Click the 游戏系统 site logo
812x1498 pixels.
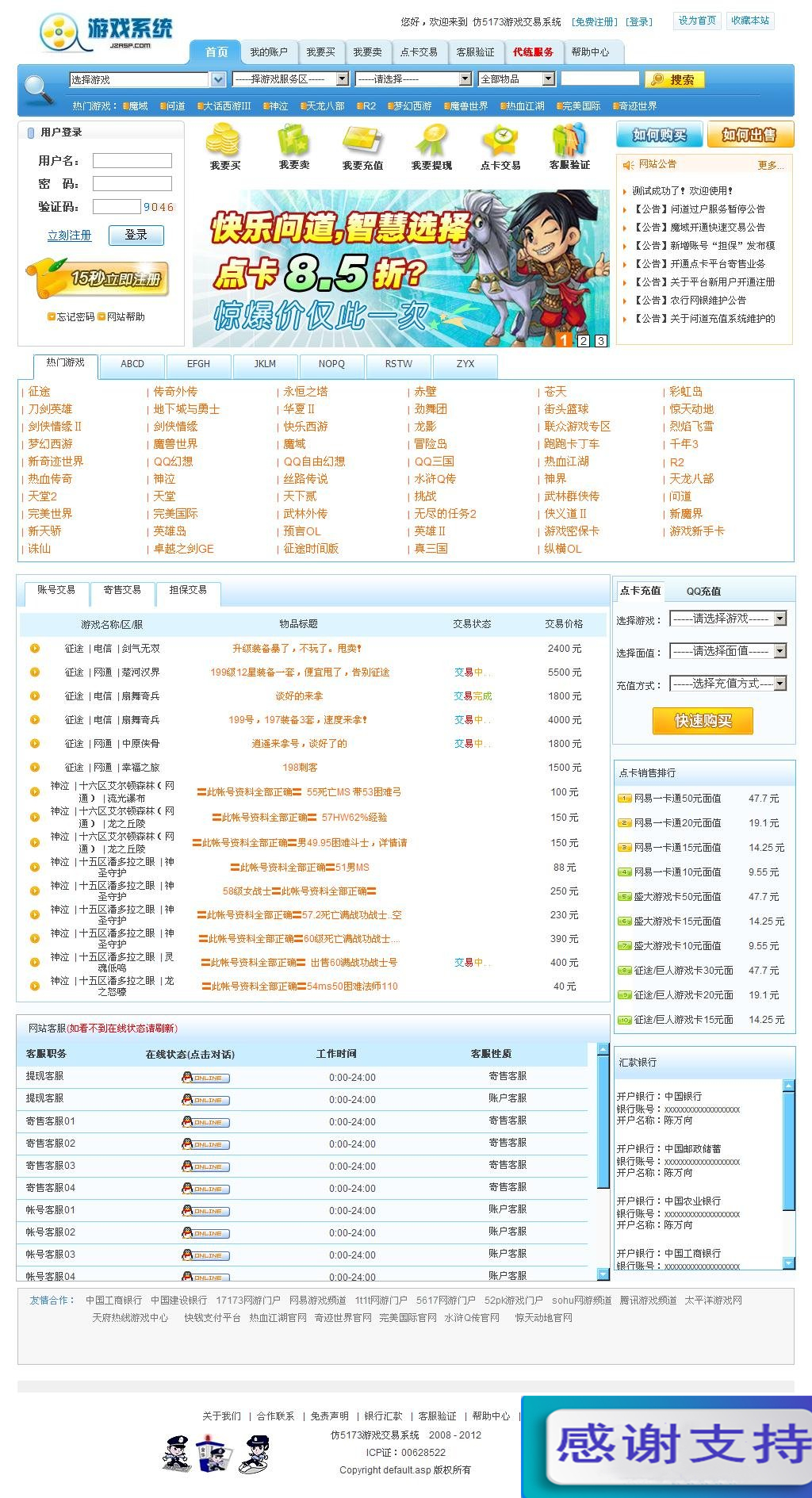coord(106,34)
